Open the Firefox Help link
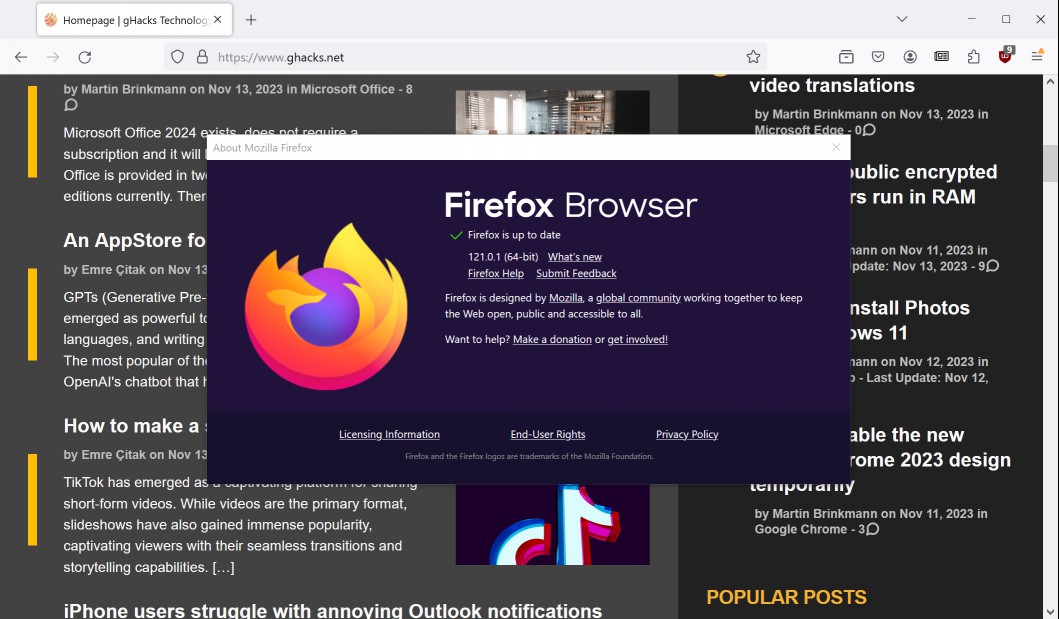The width and height of the screenshot is (1059, 619). [496, 273]
